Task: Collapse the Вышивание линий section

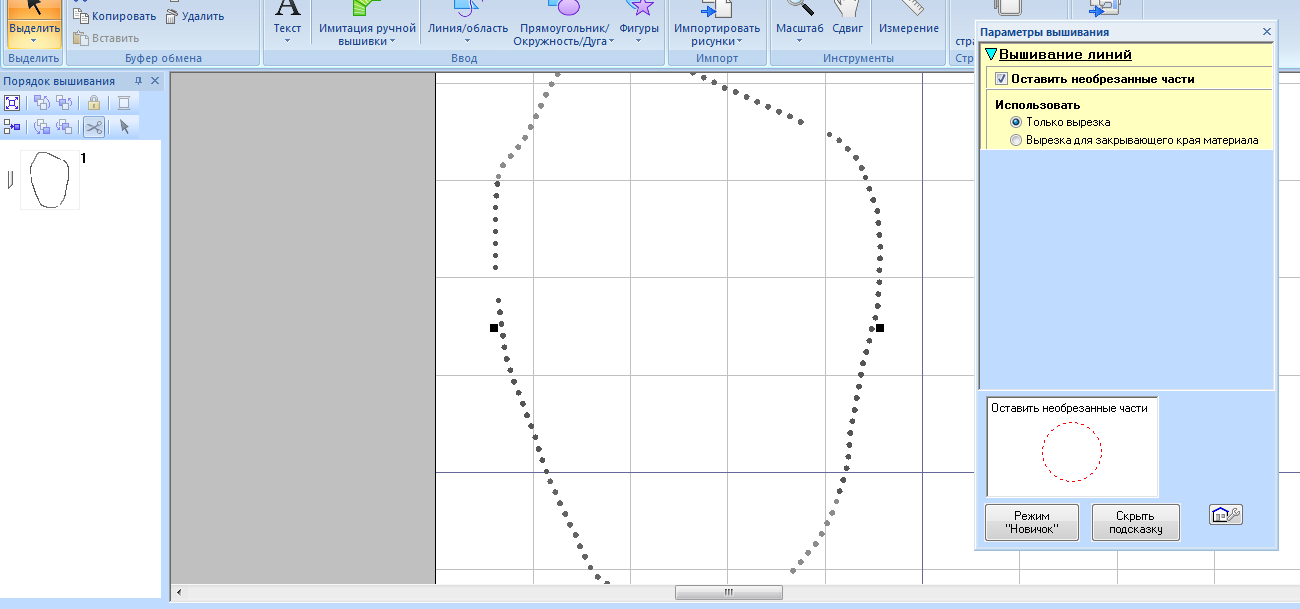Action: (991, 55)
